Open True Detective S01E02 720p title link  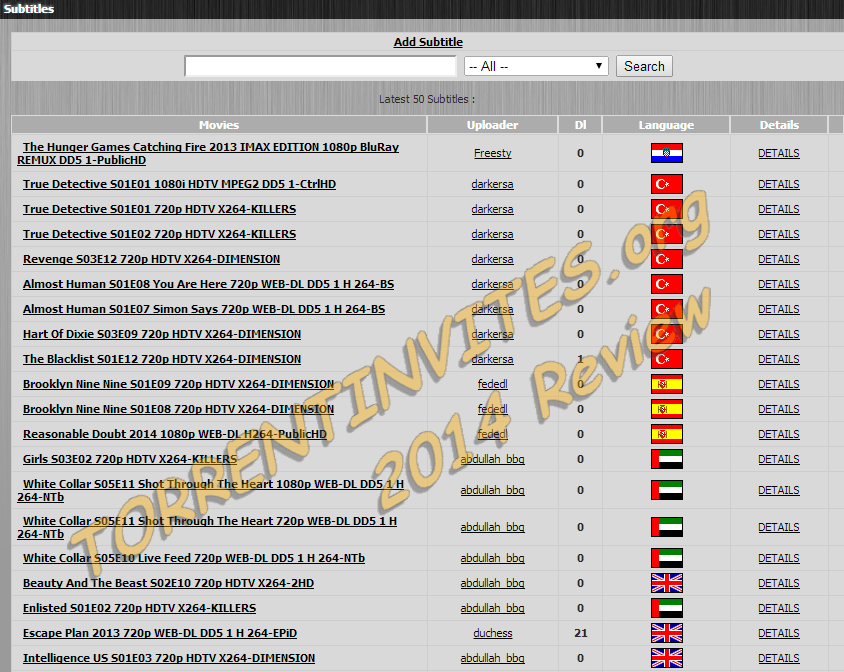click(x=159, y=234)
